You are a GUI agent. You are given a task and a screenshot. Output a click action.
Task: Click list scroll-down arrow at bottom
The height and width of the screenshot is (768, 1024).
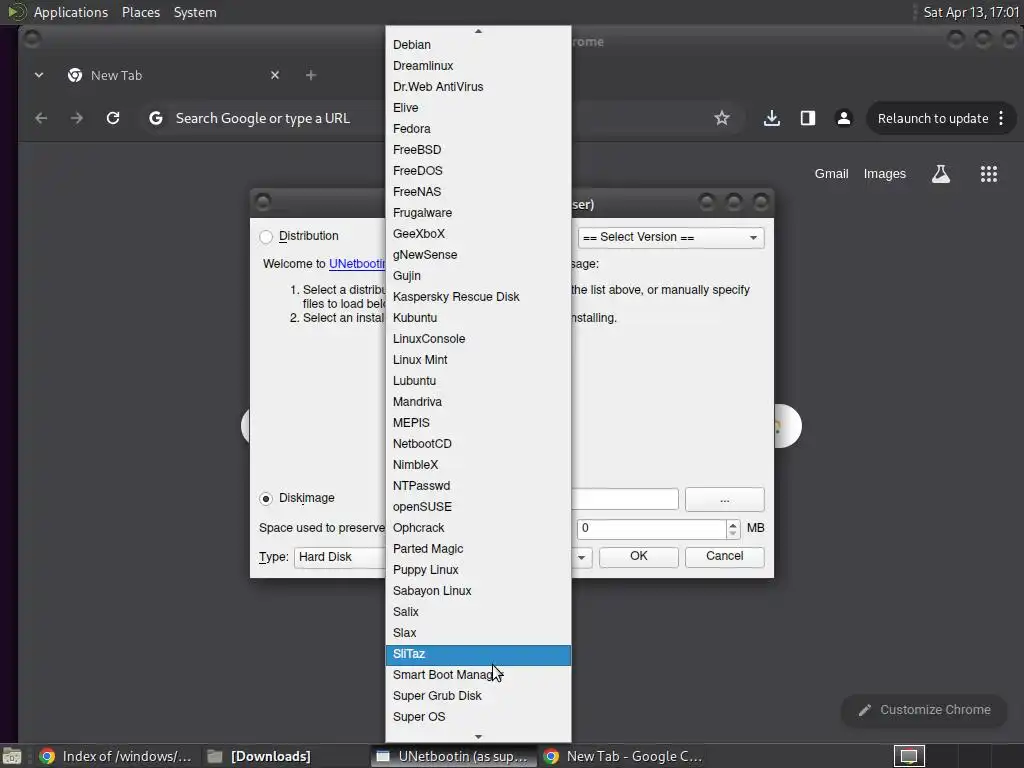[x=478, y=736]
